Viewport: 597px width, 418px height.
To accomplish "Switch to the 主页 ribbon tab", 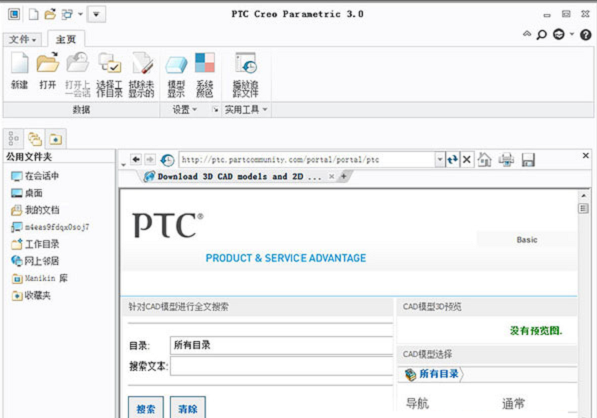I will pyautogui.click(x=66, y=39).
